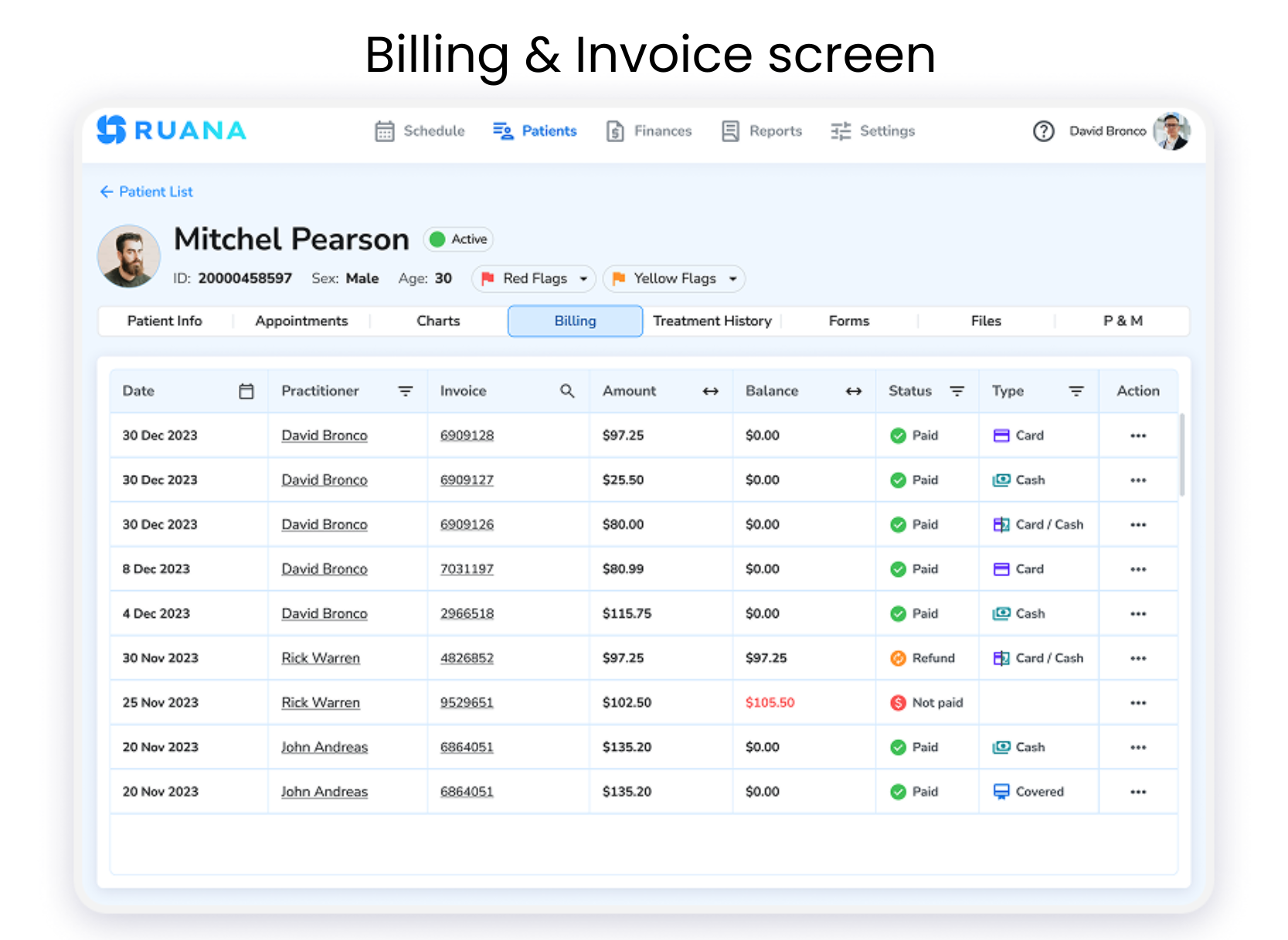The width and height of the screenshot is (1288, 940).
Task: Select the Files tab
Action: (x=986, y=321)
